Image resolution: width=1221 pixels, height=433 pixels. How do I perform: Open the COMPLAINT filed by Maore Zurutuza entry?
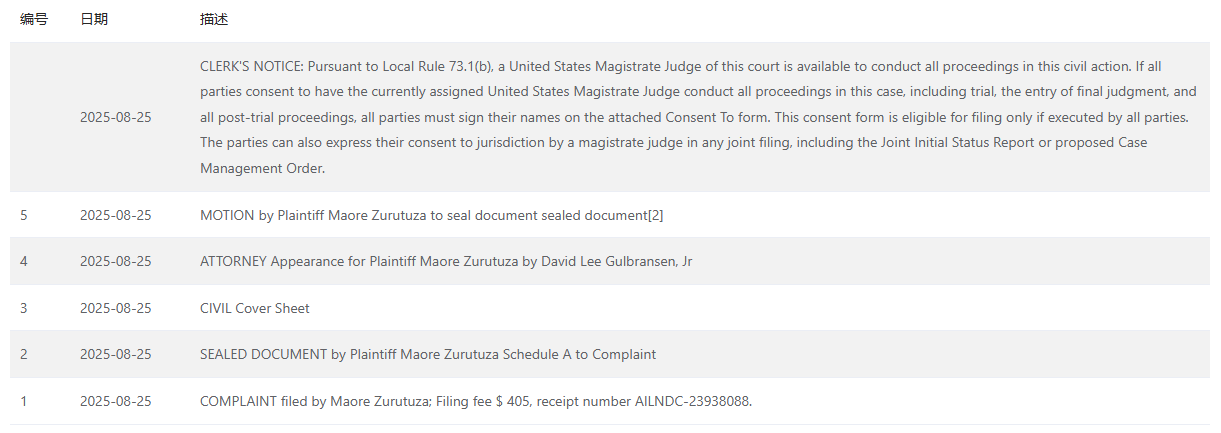pos(475,401)
